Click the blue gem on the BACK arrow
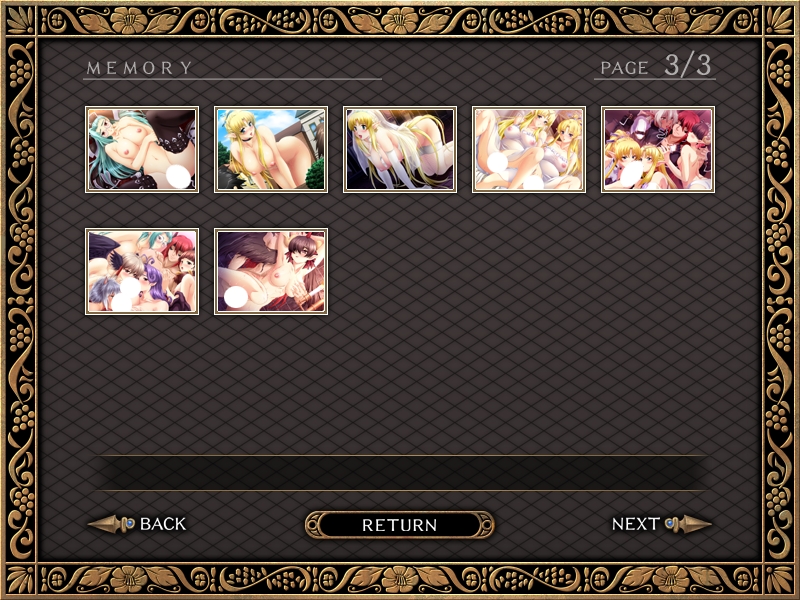 [x=130, y=523]
